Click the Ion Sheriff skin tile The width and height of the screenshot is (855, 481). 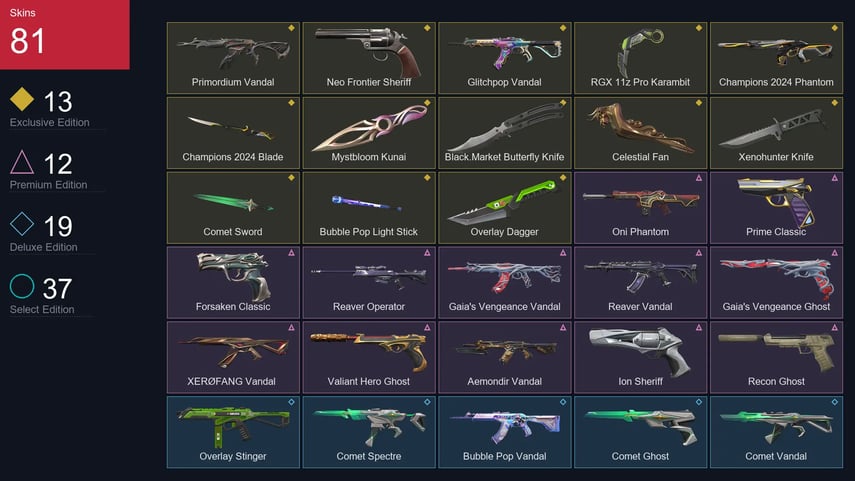click(x=640, y=357)
